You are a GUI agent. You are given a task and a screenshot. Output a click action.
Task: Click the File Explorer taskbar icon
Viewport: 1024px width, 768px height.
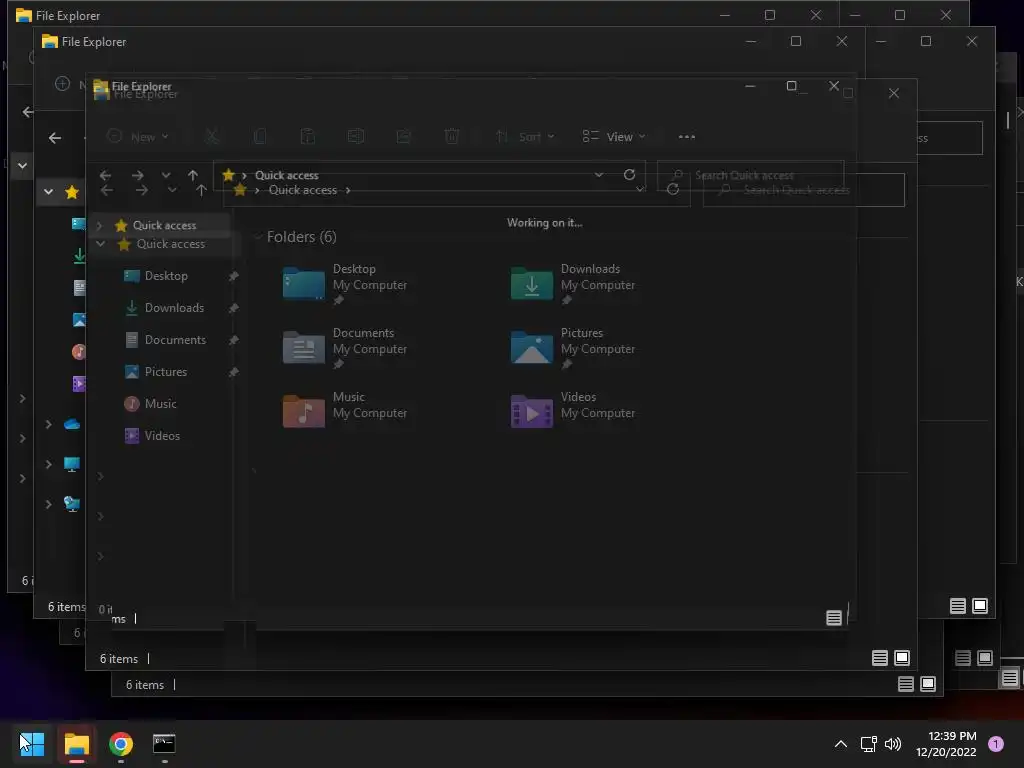pos(76,744)
